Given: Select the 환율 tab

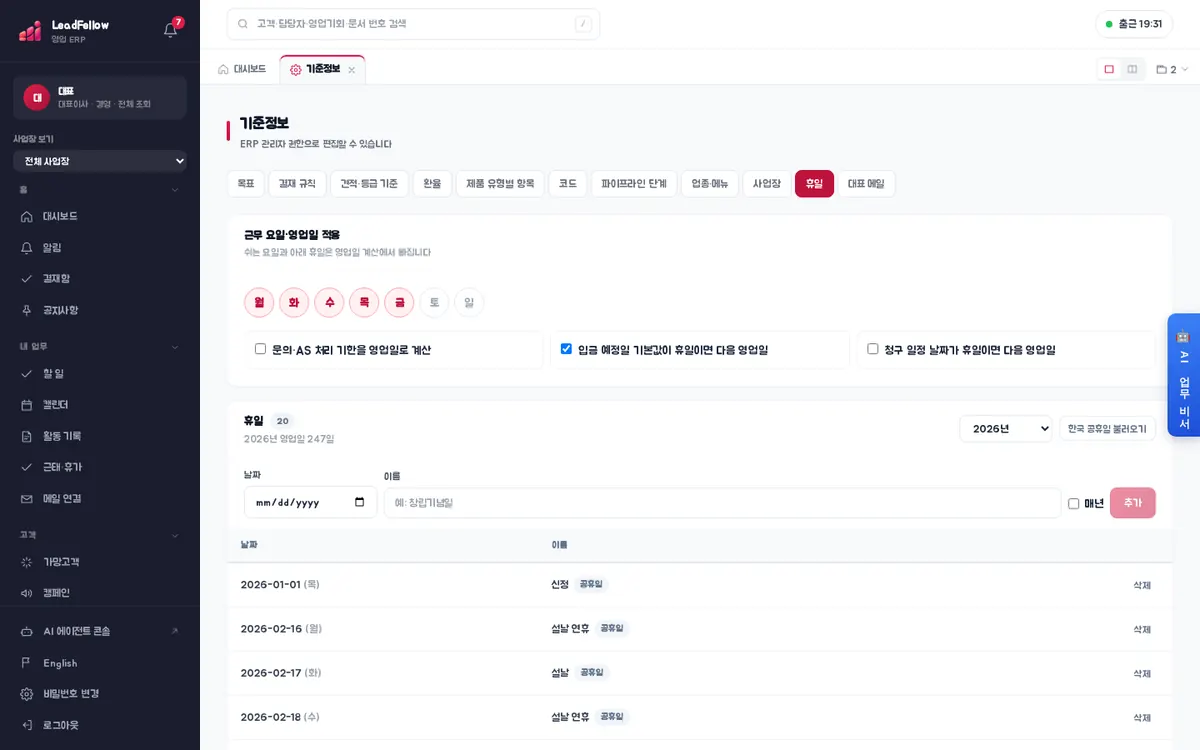Looking at the screenshot, I should [432, 183].
